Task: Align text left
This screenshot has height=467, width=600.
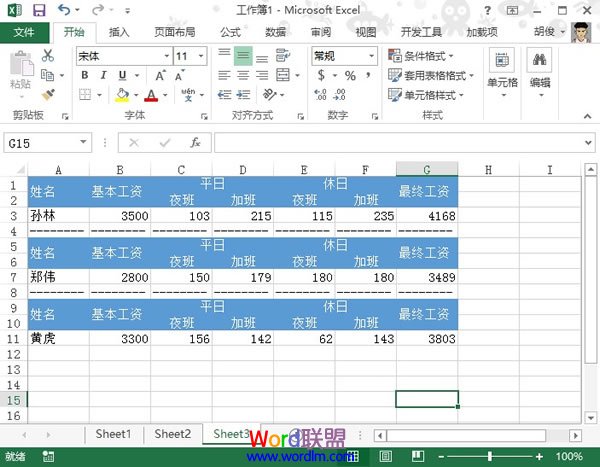Action: pos(224,75)
